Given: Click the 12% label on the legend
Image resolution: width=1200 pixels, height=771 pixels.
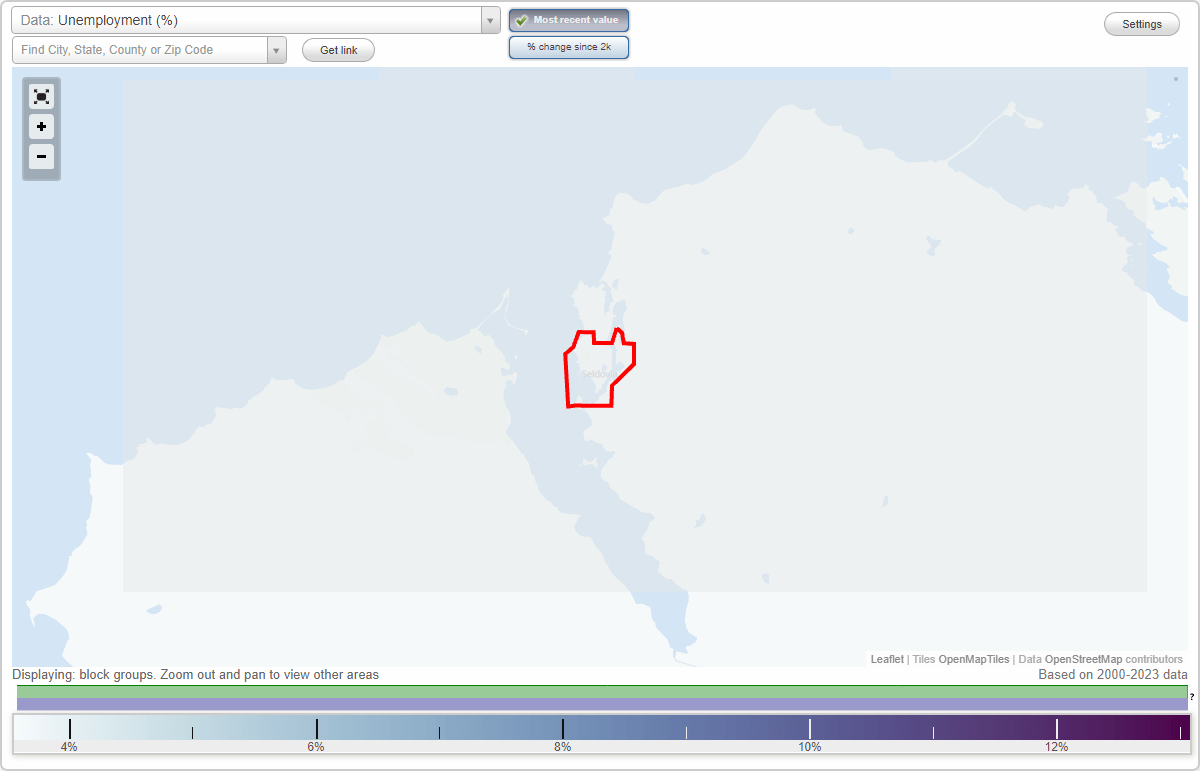Looking at the screenshot, I should click(1057, 746).
